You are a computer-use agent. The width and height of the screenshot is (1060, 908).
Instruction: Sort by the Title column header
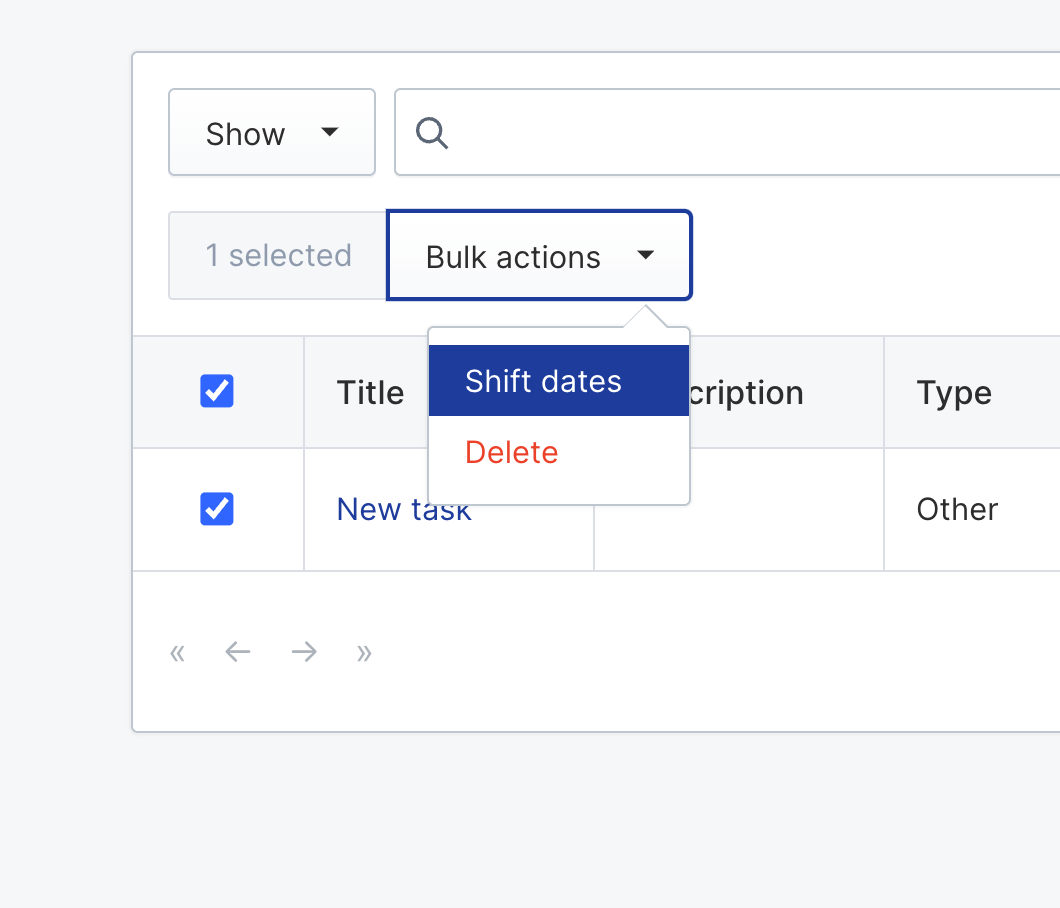pos(370,393)
